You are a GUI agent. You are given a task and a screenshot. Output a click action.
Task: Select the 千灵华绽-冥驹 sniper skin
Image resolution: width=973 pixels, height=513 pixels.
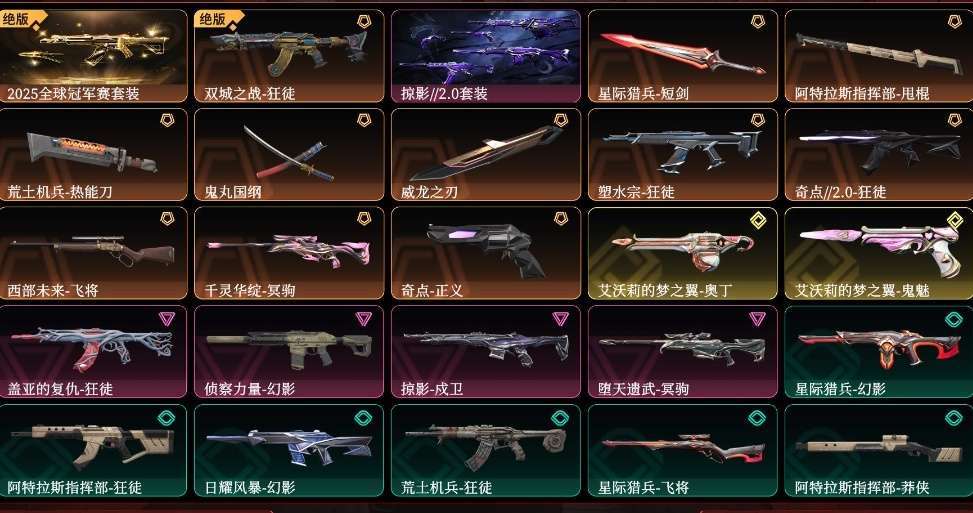tap(289, 253)
